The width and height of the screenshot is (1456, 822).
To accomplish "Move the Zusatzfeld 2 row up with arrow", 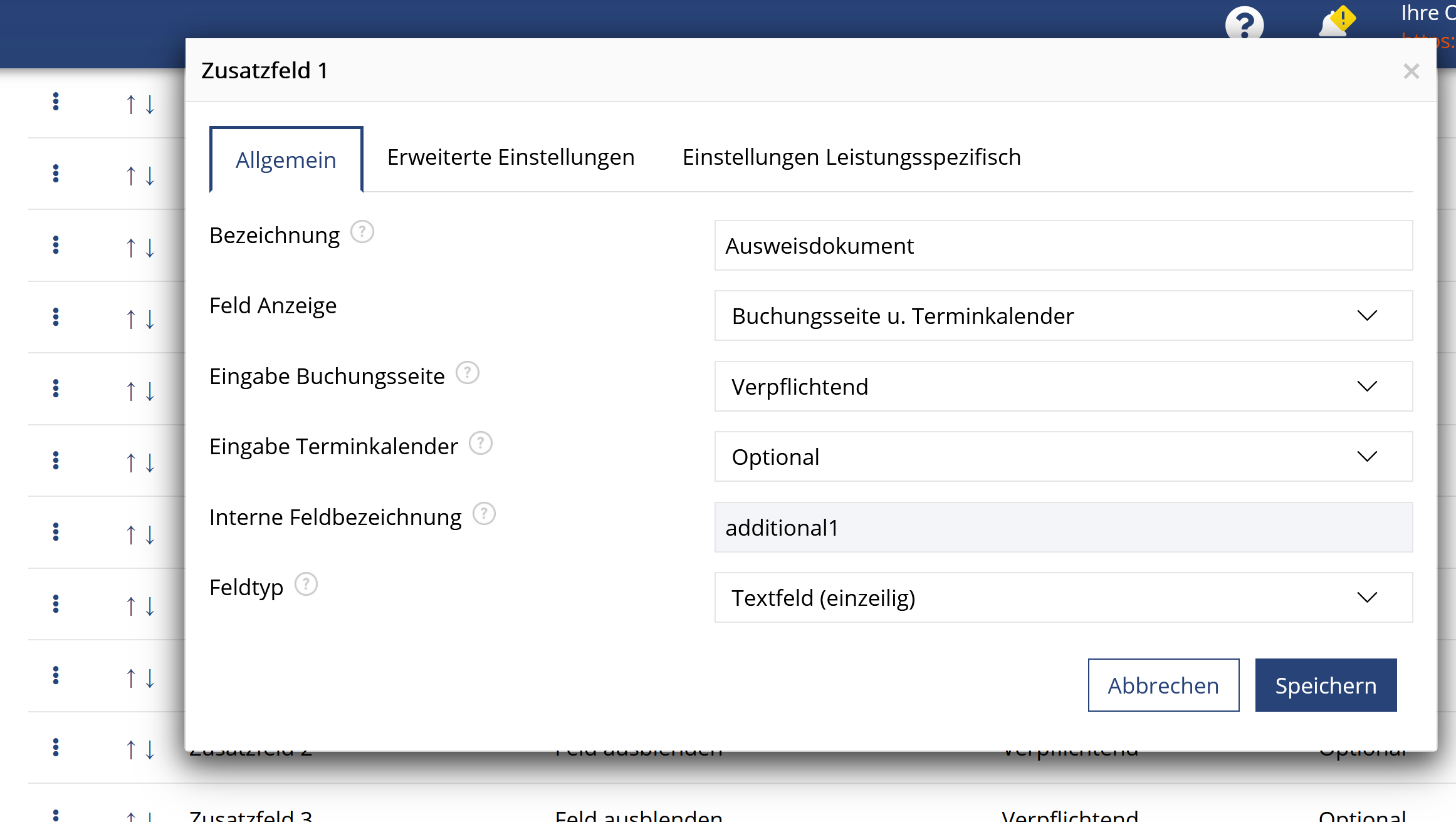I will pos(130,749).
